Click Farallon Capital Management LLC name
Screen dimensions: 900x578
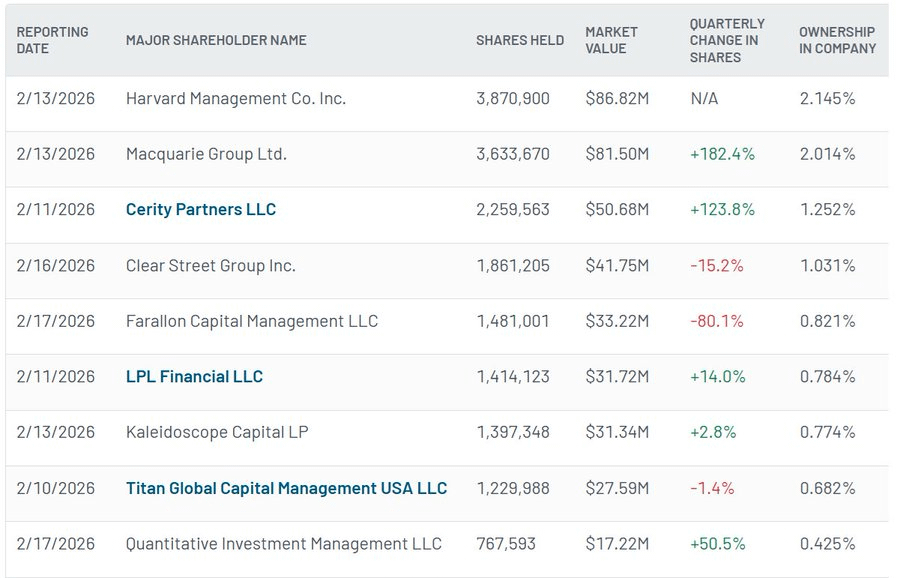(x=252, y=321)
